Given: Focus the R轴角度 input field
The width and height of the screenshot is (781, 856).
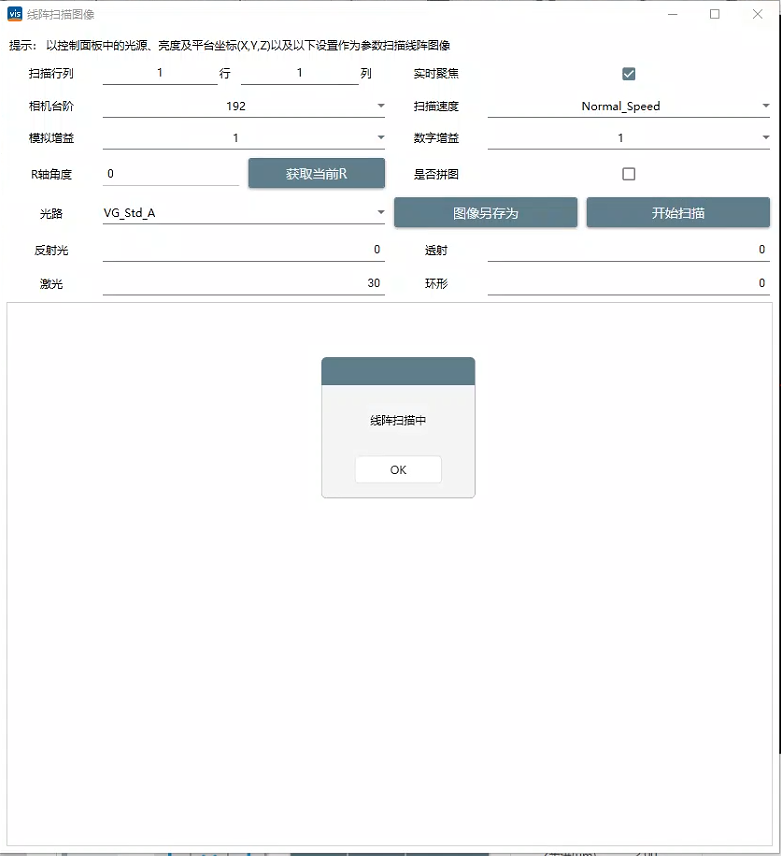Looking at the screenshot, I should click(x=170, y=174).
